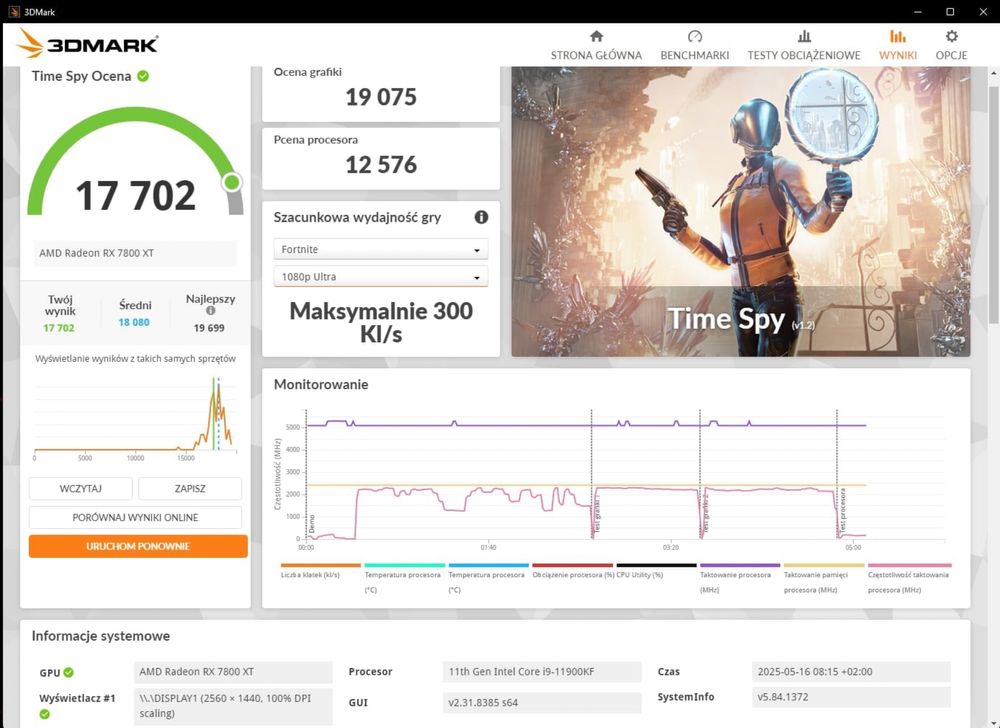This screenshot has height=728, width=1000.
Task: Click info icon under Najlepszy label
Action: (x=210, y=310)
